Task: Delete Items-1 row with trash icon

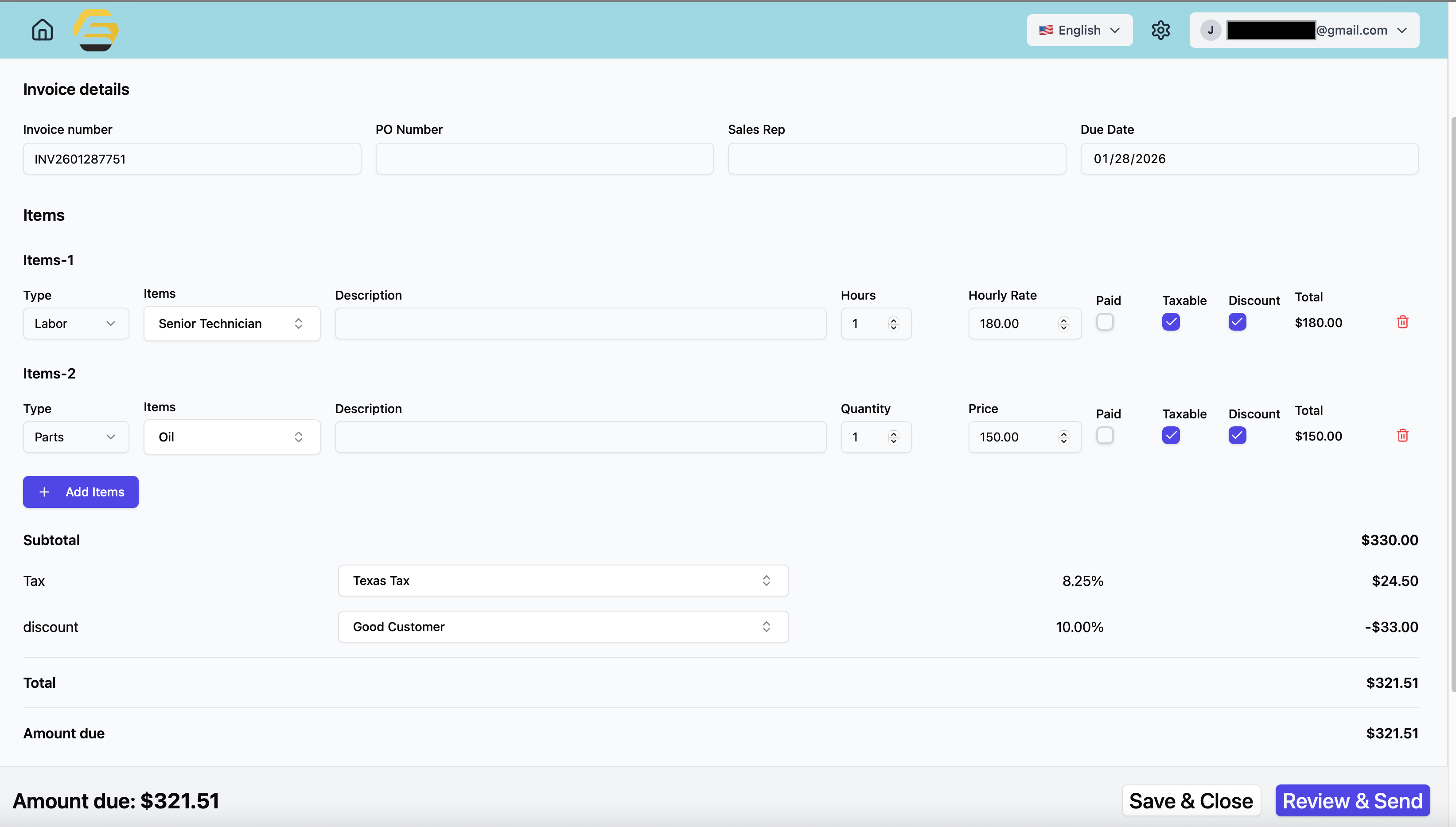Action: point(1402,322)
